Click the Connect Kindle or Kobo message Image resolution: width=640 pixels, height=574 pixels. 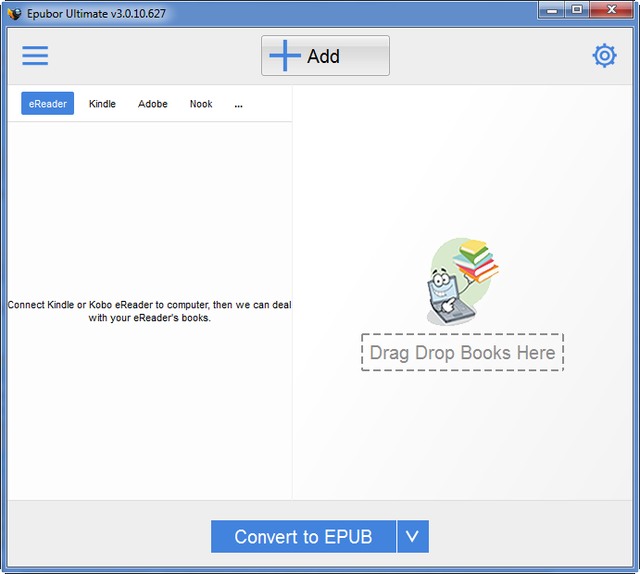149,311
